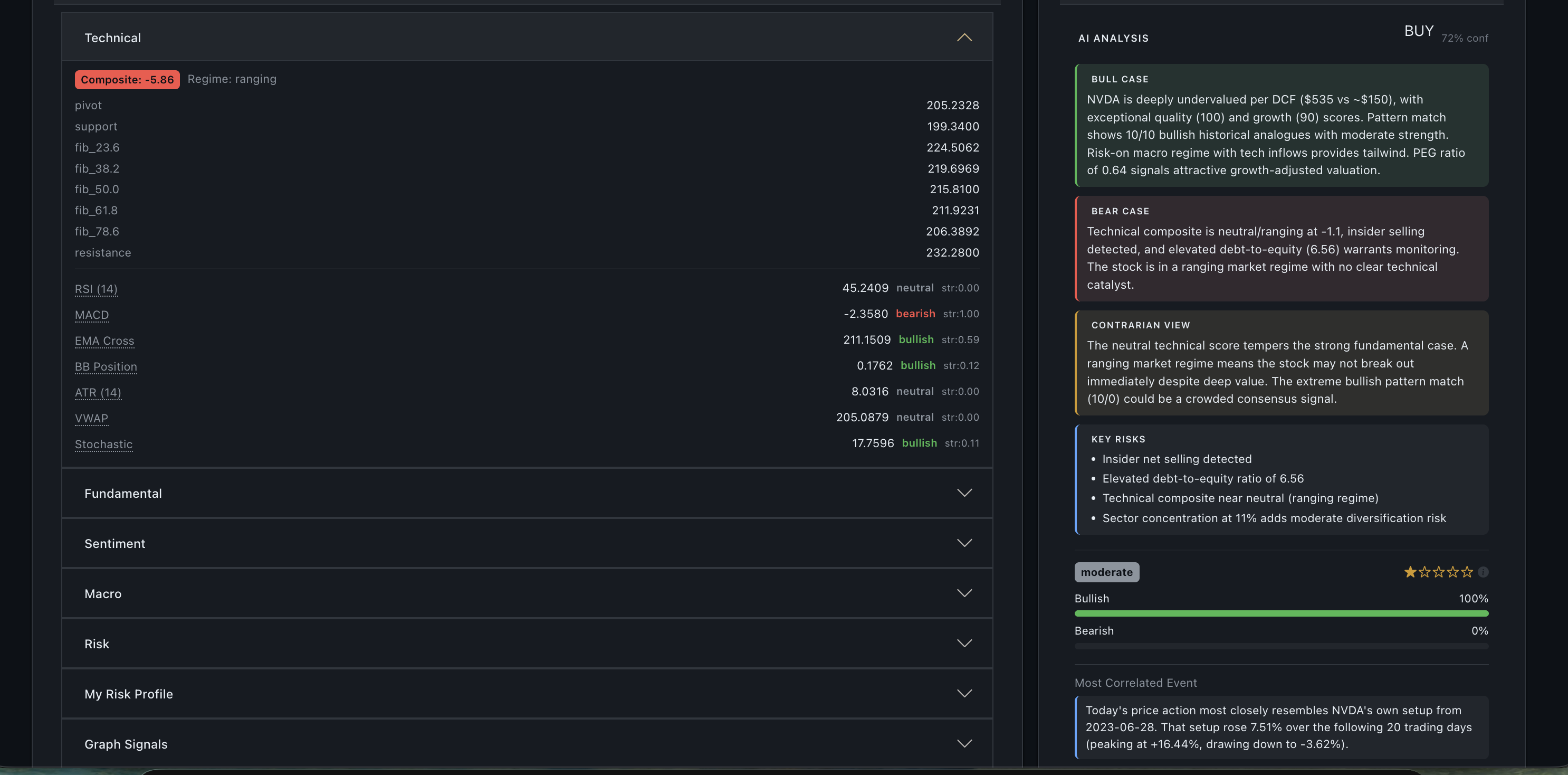Click the ATR value 8.0316
The width and height of the screenshot is (1568, 775).
(870, 391)
